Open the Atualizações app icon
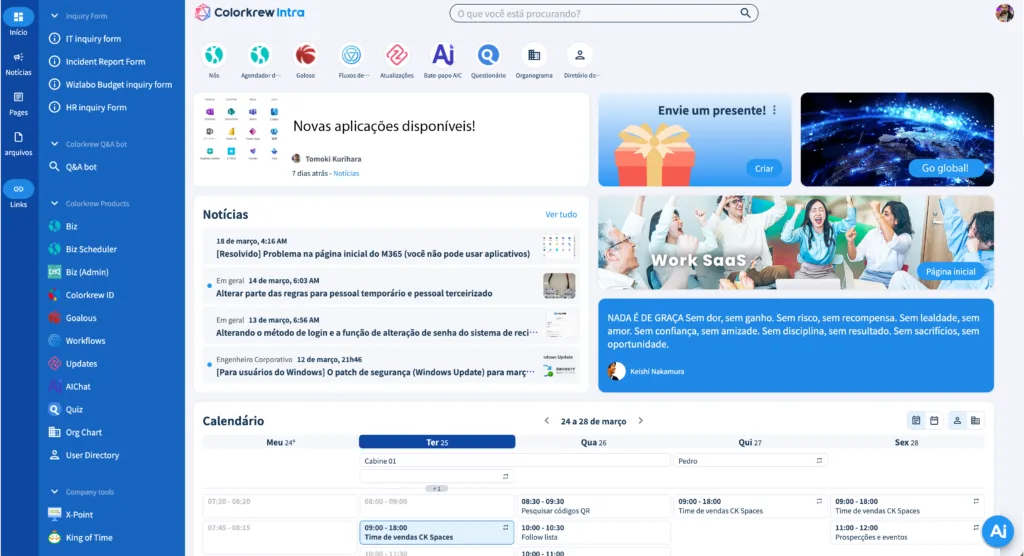 click(x=397, y=56)
